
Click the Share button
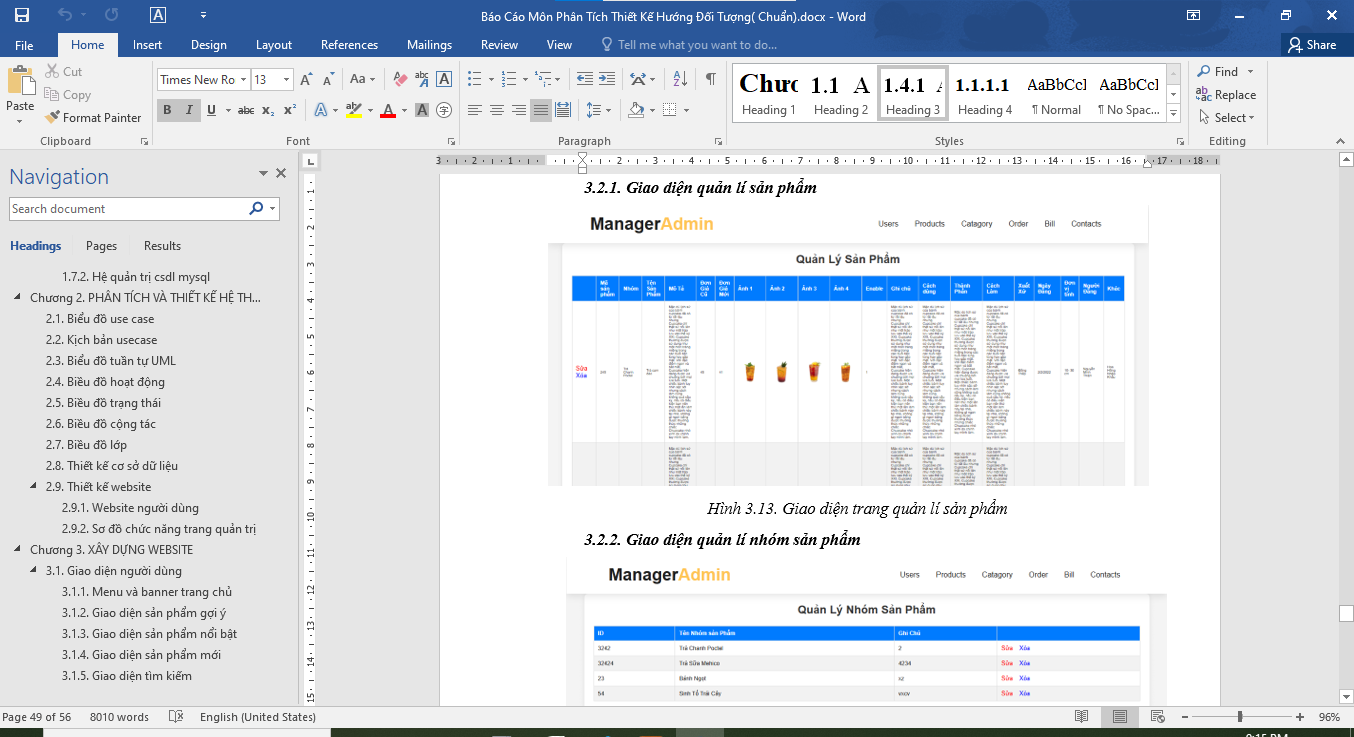(x=1315, y=44)
